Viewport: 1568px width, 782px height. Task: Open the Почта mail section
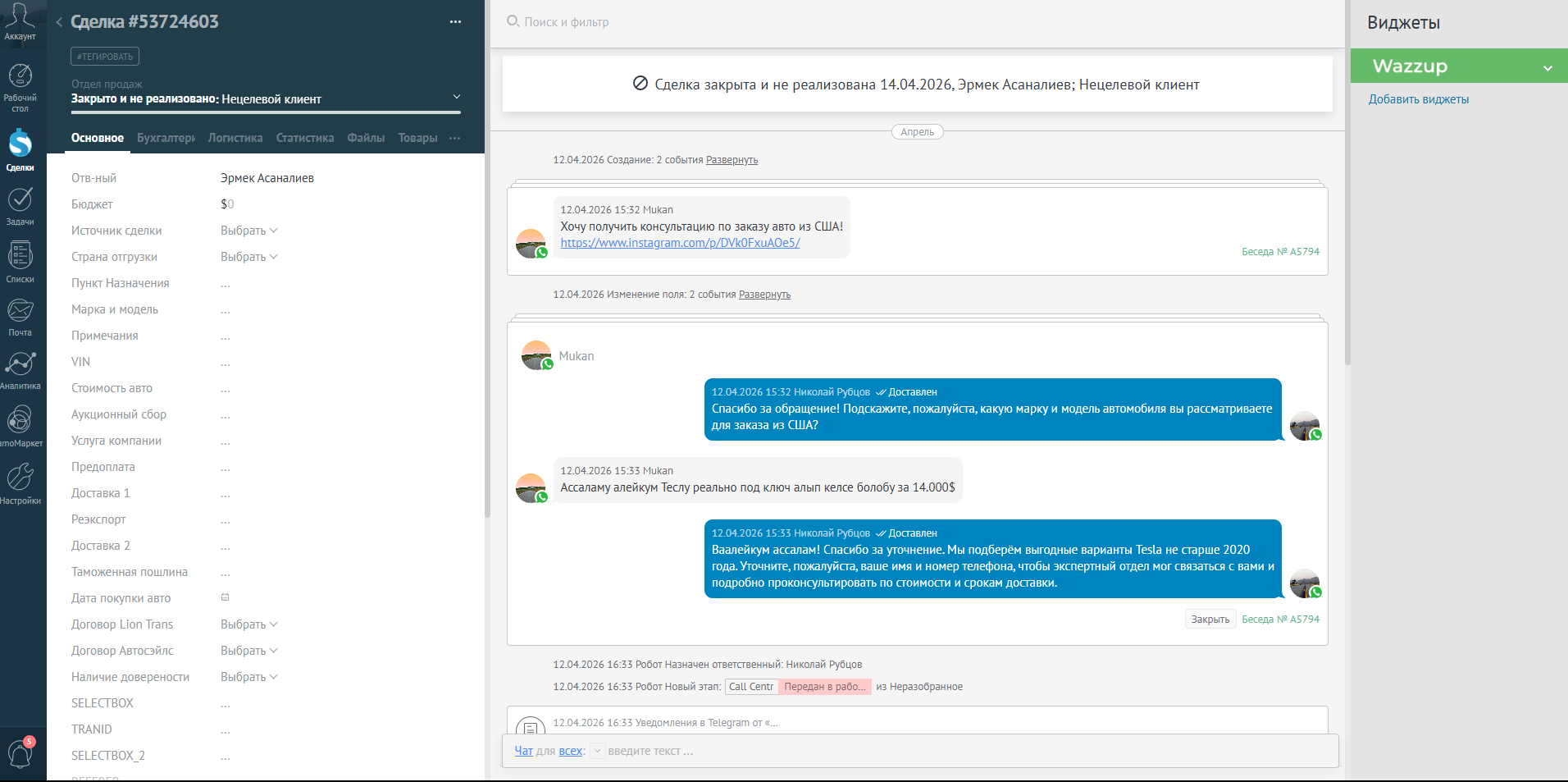(x=20, y=317)
